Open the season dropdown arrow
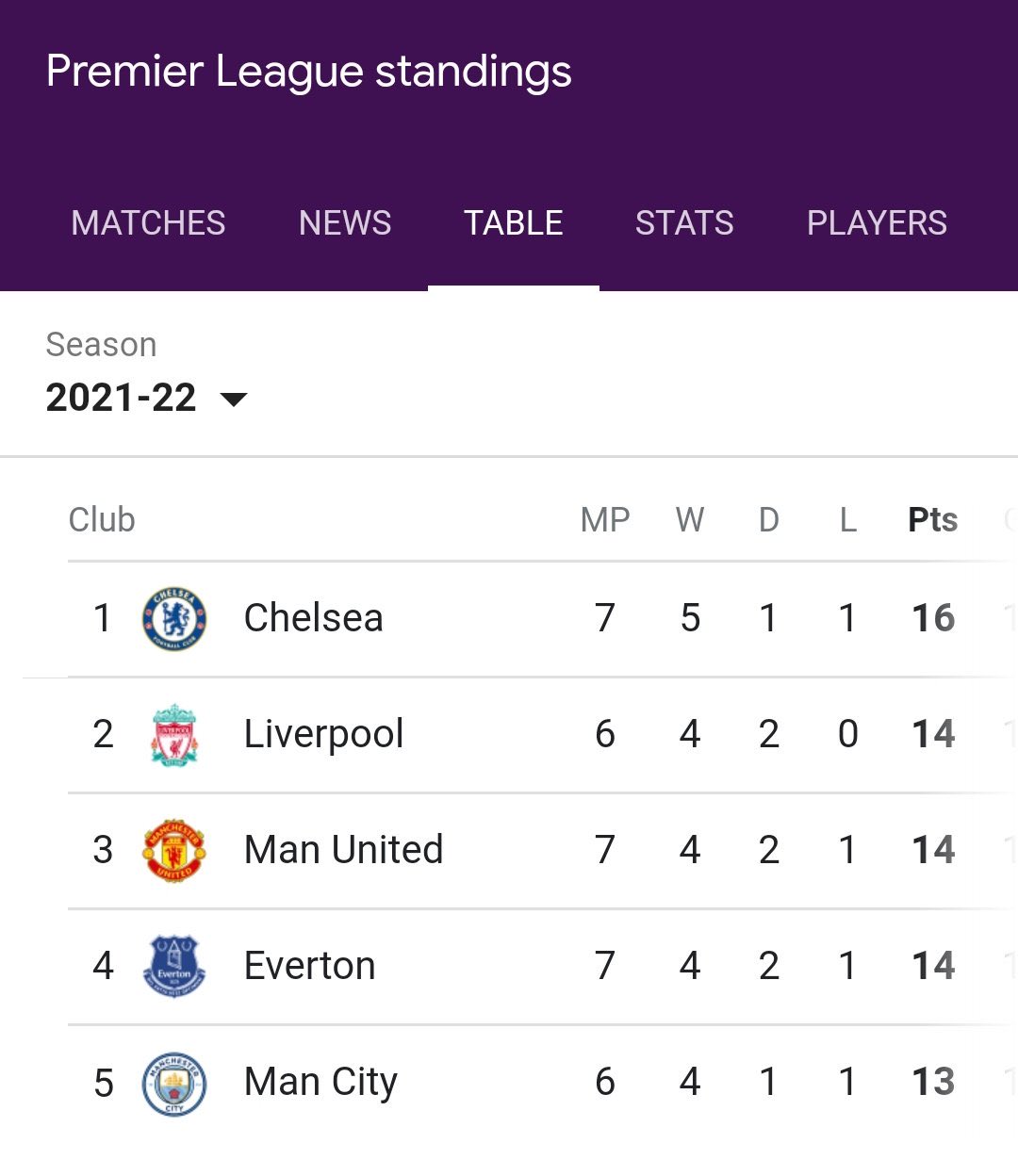The width and height of the screenshot is (1018, 1176). pyautogui.click(x=233, y=400)
